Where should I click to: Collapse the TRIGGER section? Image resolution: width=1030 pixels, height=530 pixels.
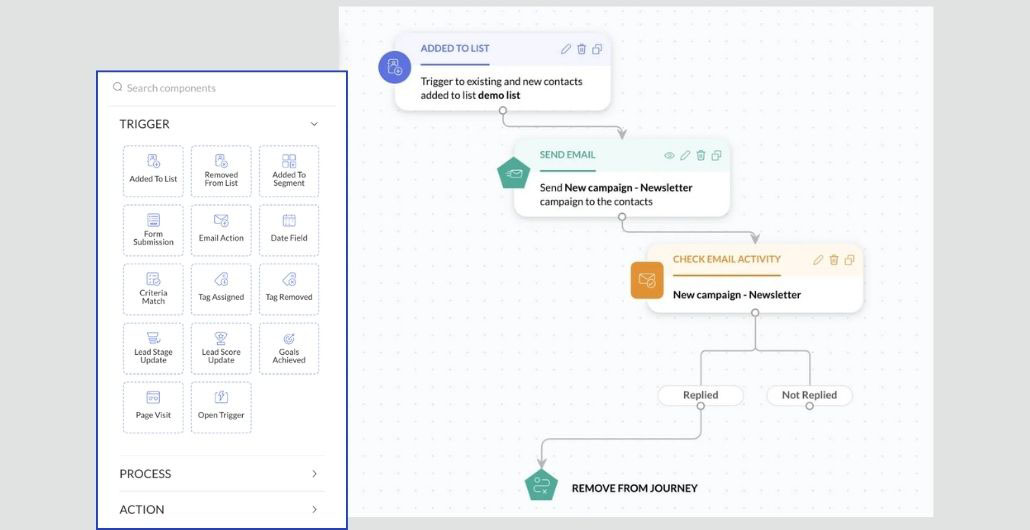point(314,124)
